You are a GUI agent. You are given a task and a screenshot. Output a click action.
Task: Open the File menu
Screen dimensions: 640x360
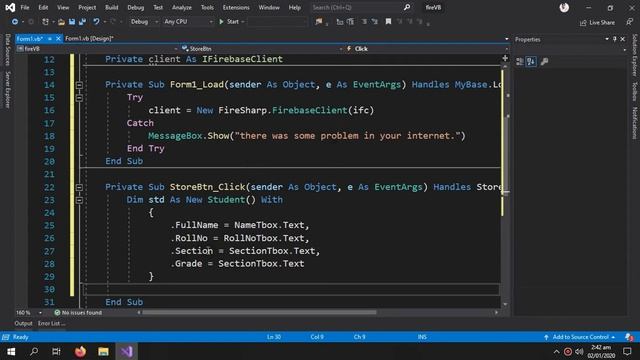coord(25,7)
